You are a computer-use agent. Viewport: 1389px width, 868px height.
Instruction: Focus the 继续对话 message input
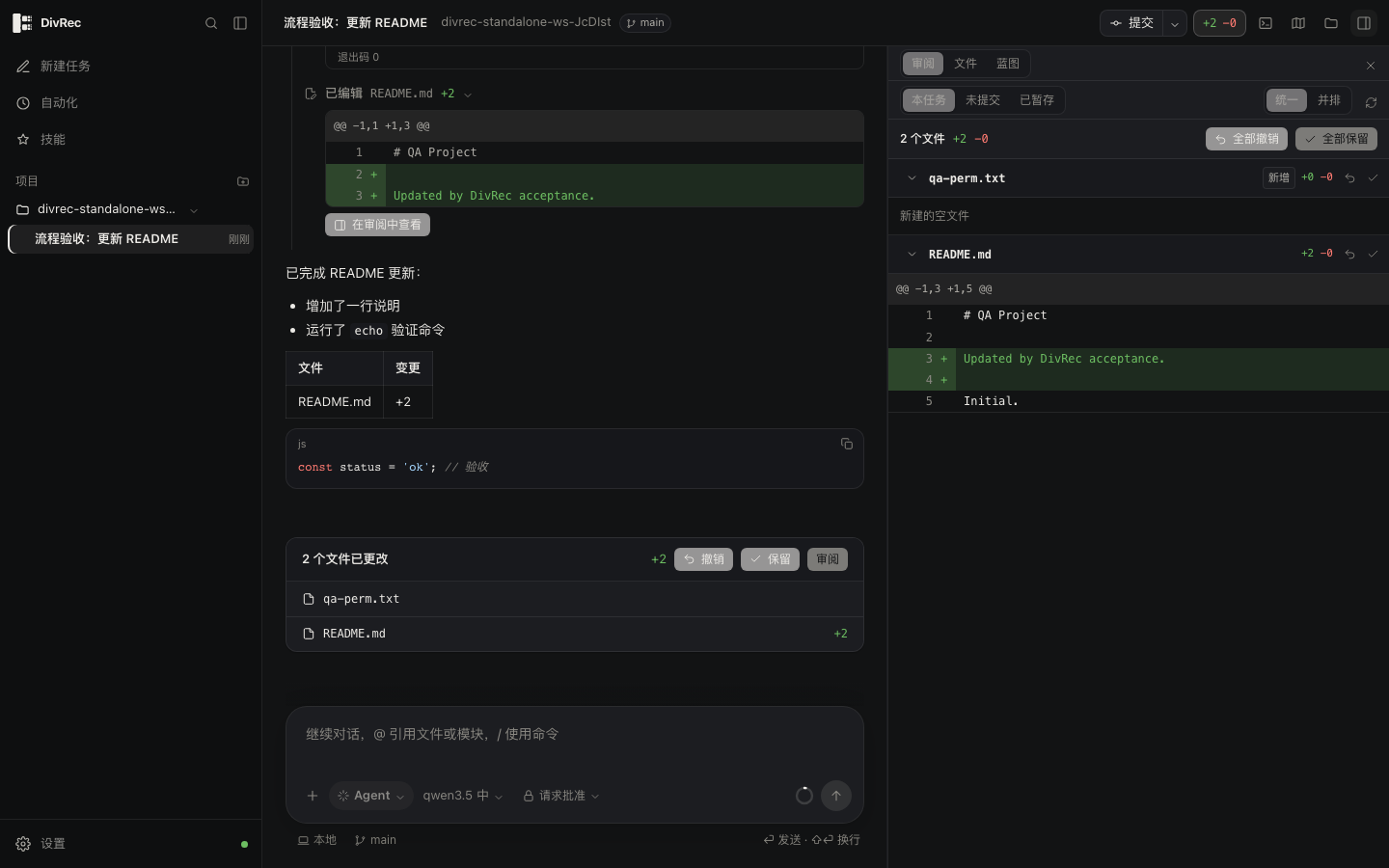click(574, 734)
